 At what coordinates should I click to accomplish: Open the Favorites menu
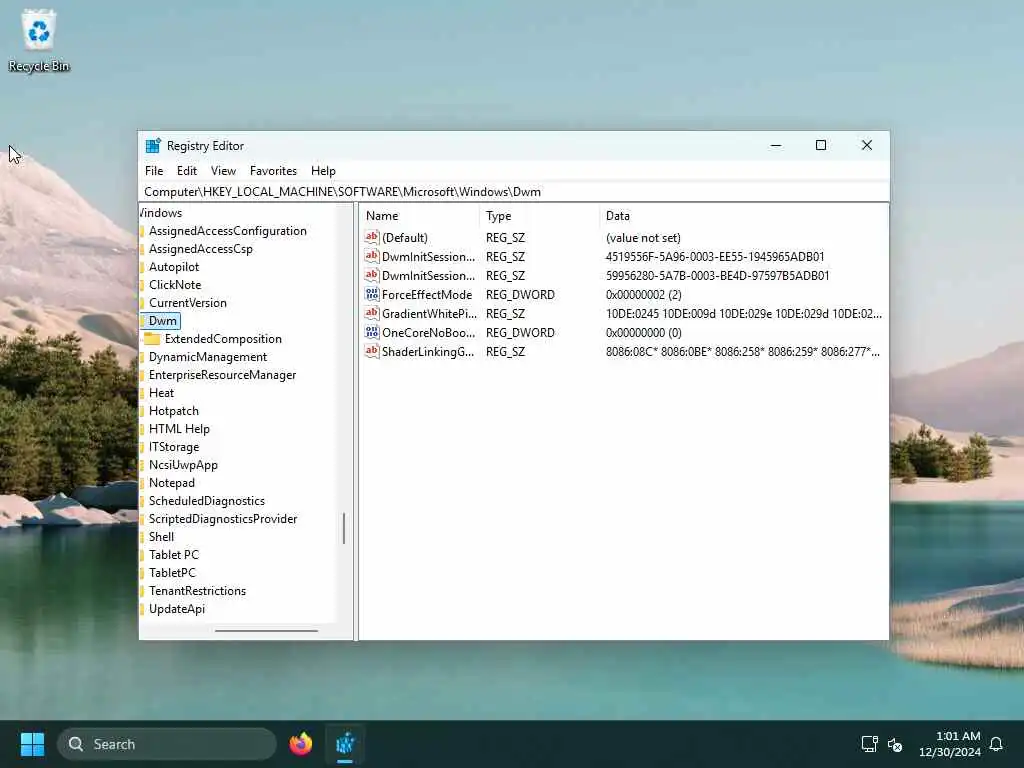(273, 170)
